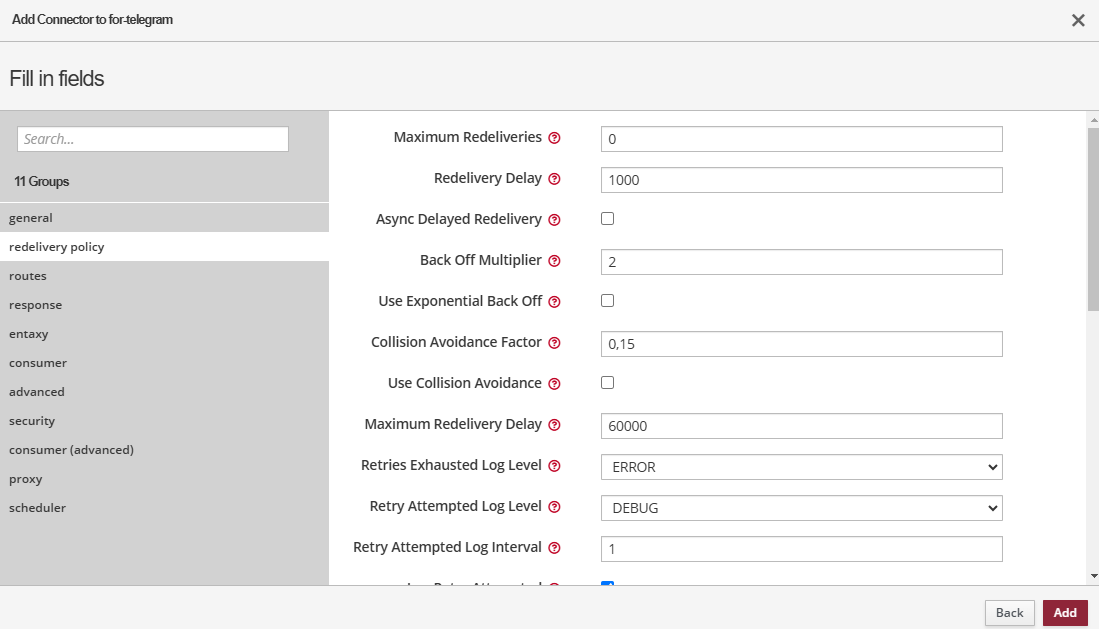Click help icon beside Redelivery Delay
The image size is (1099, 629).
[554, 179]
